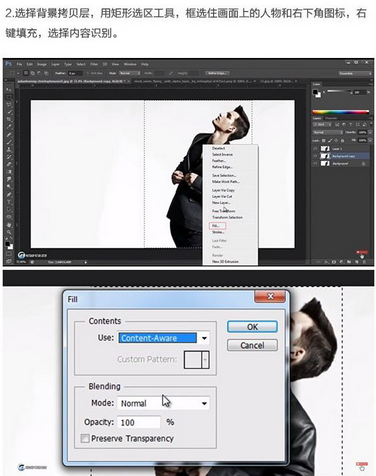This screenshot has height=476, width=376.
Task: Hide Layer 1 with its eye icon
Action: point(315,149)
